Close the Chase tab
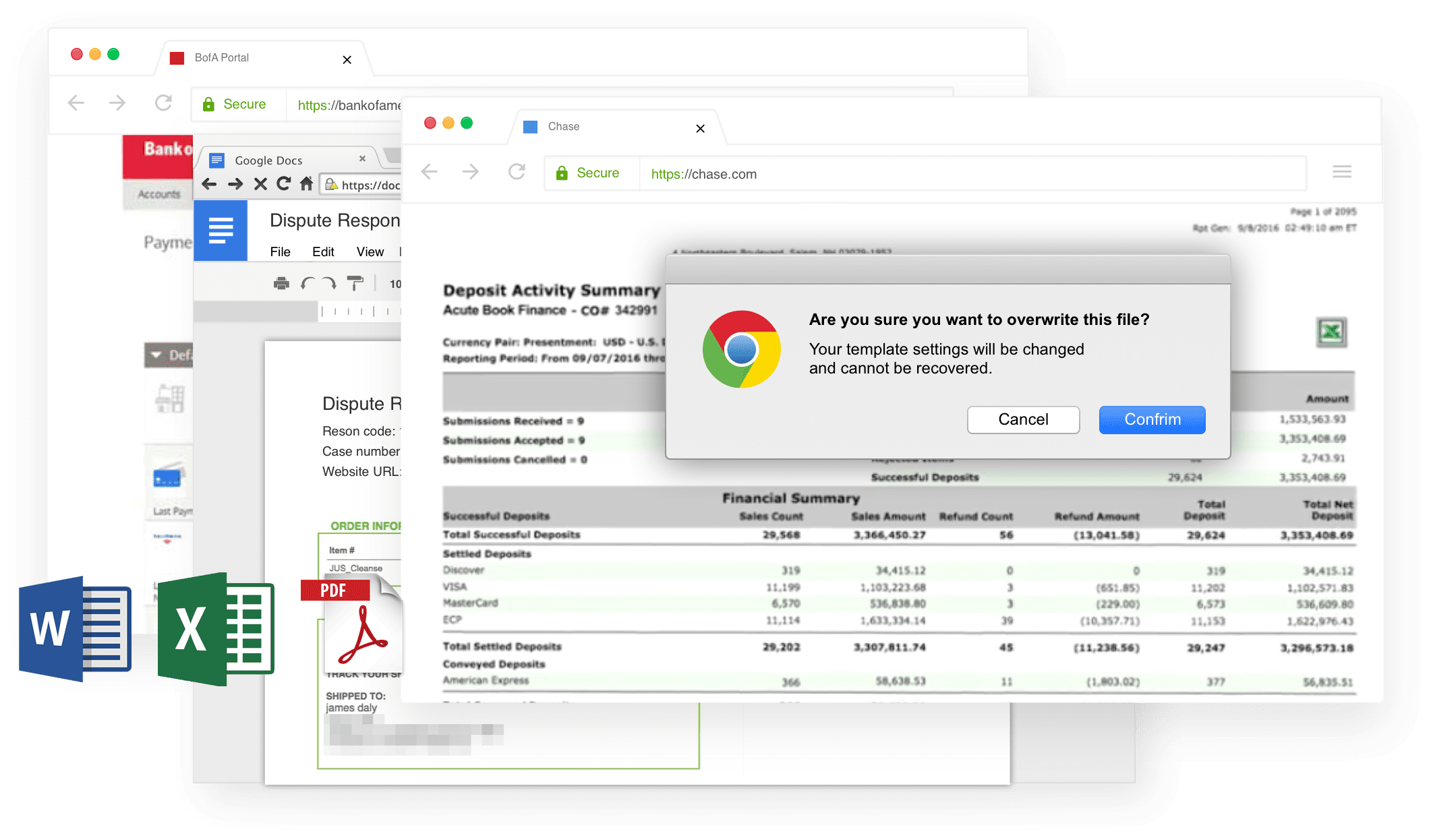Image resolution: width=1431 pixels, height=840 pixels. click(x=700, y=128)
